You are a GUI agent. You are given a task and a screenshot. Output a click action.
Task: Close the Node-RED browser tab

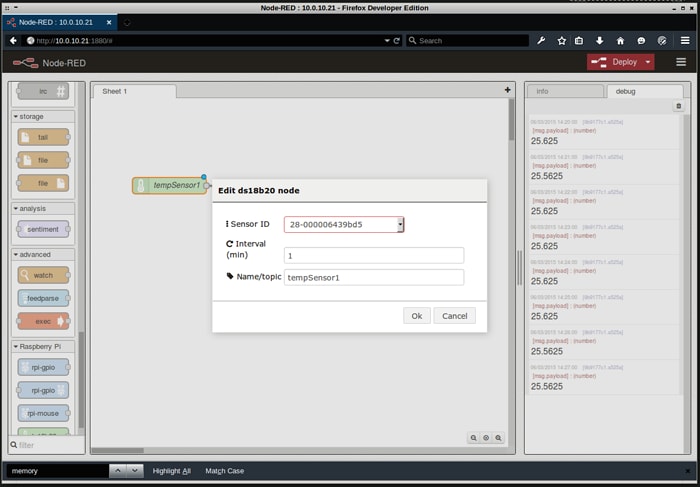point(109,22)
